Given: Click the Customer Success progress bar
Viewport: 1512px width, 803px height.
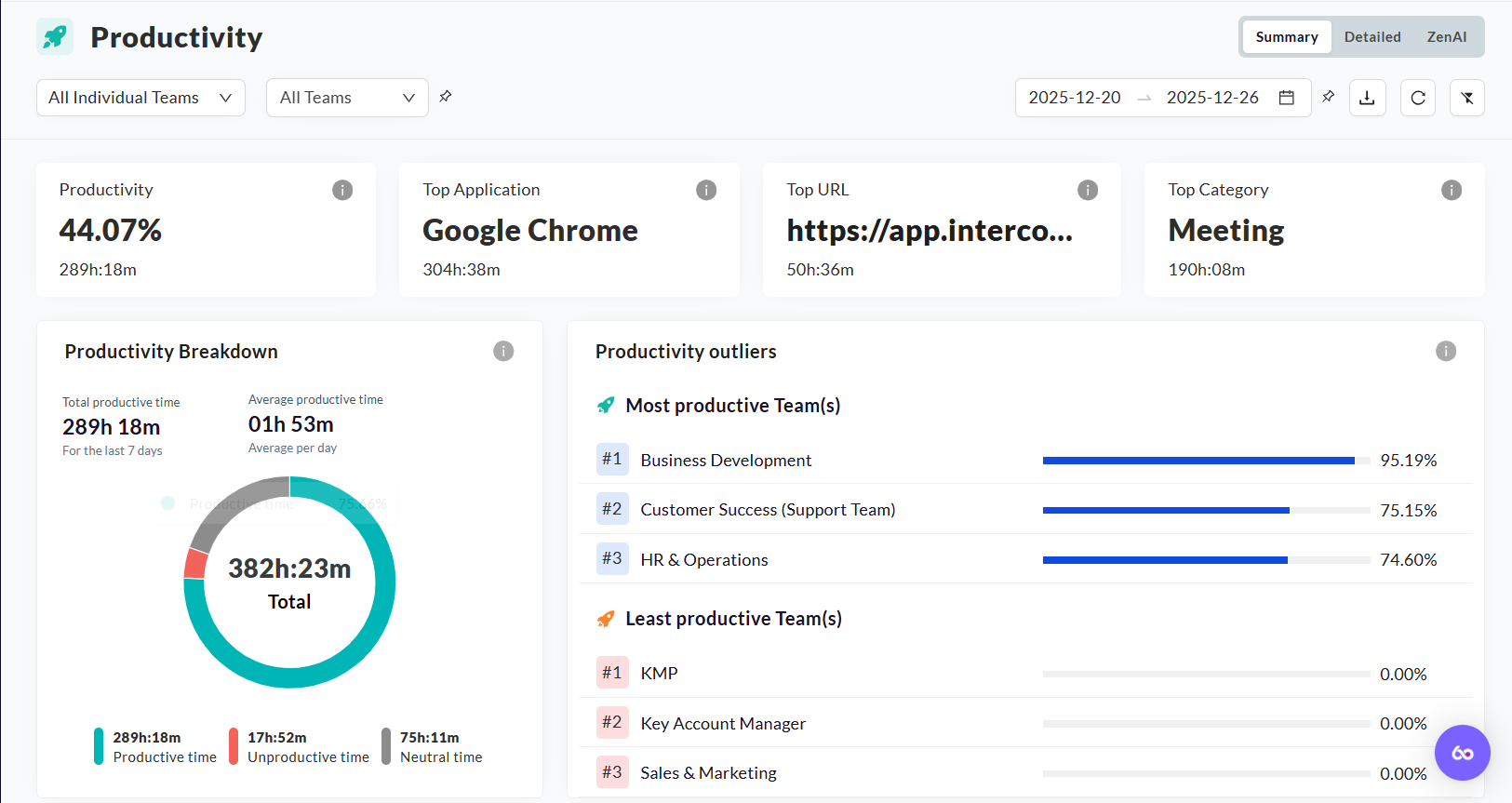Looking at the screenshot, I should coord(1206,510).
